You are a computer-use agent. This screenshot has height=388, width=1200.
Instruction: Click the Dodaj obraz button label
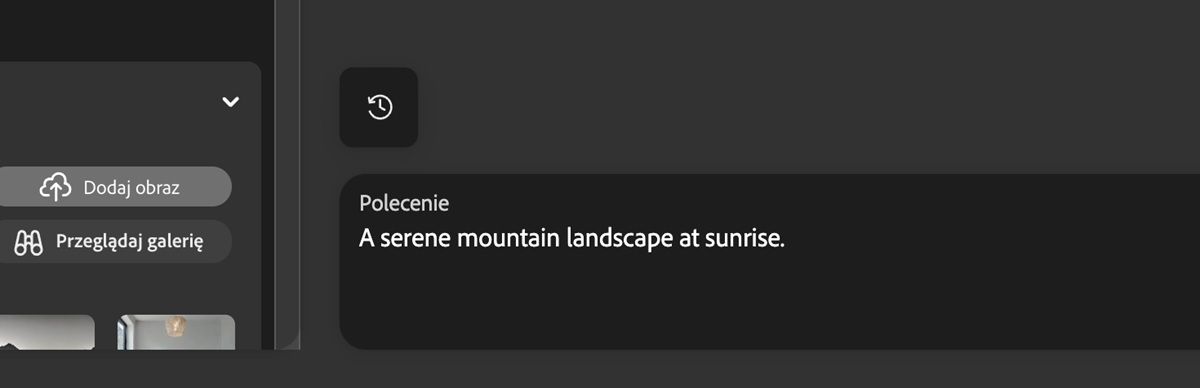132,187
